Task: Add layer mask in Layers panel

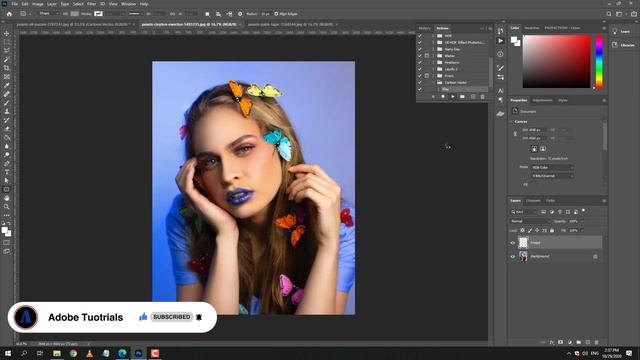Action: point(560,342)
